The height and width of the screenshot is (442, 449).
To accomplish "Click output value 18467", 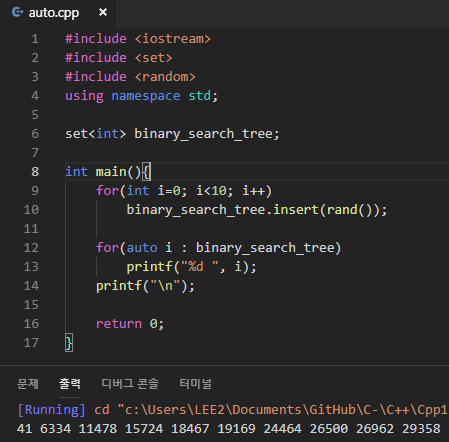I will click(x=190, y=429).
